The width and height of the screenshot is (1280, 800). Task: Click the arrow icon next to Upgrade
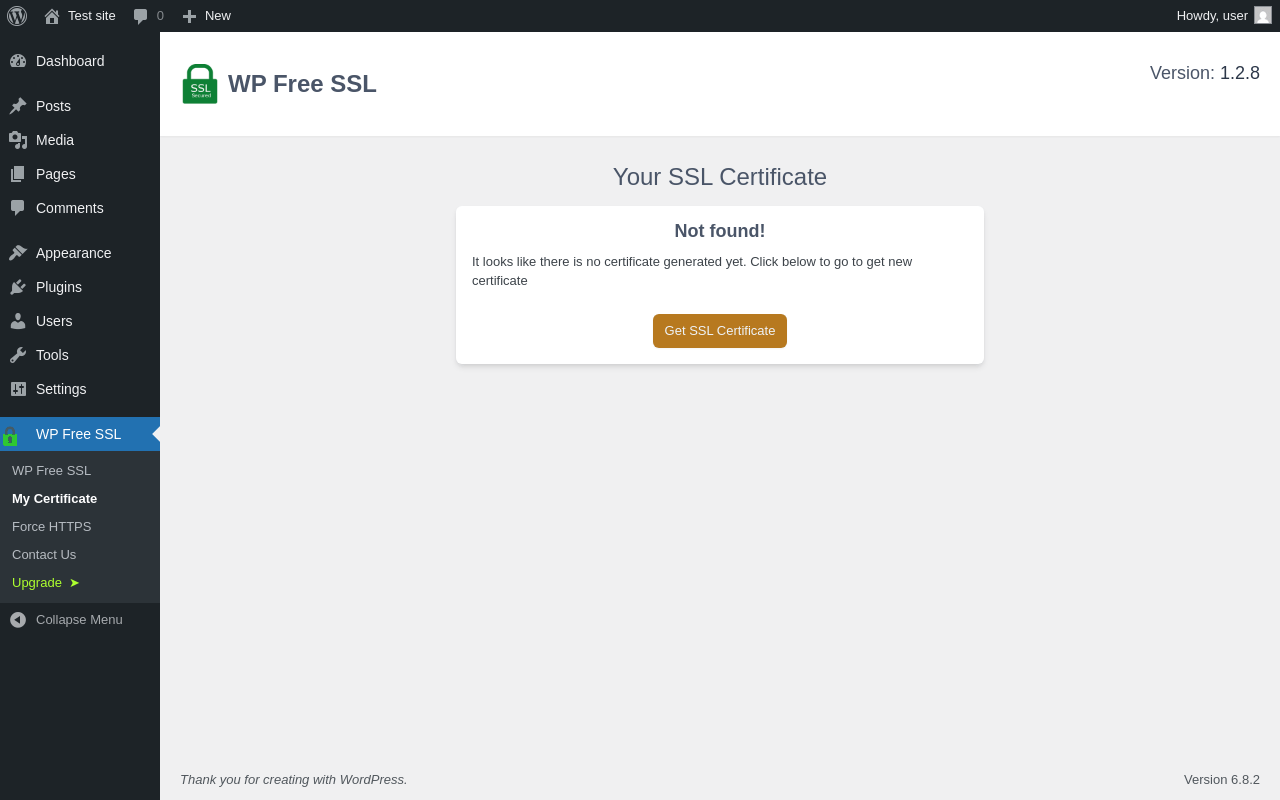74,583
